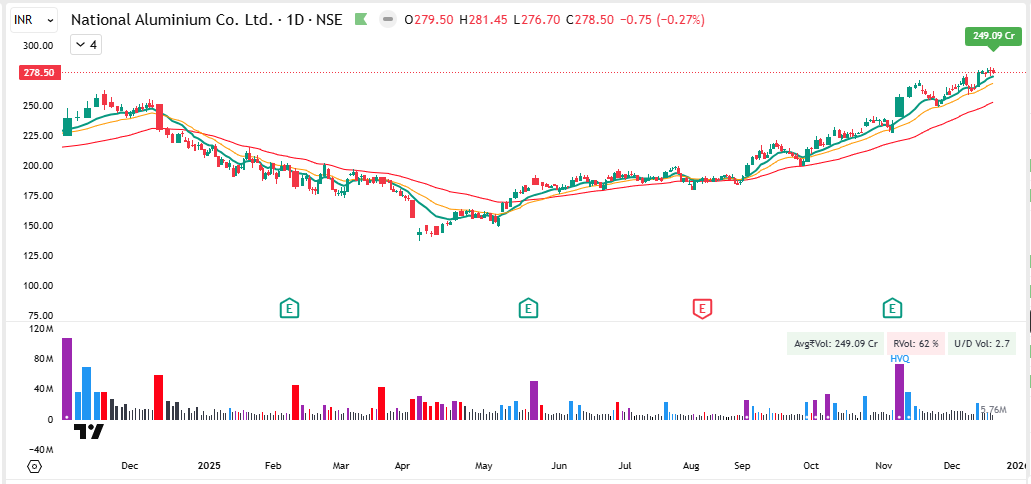Click the O279.50 open price value
Screen dimensions: 1031x484
429,20
